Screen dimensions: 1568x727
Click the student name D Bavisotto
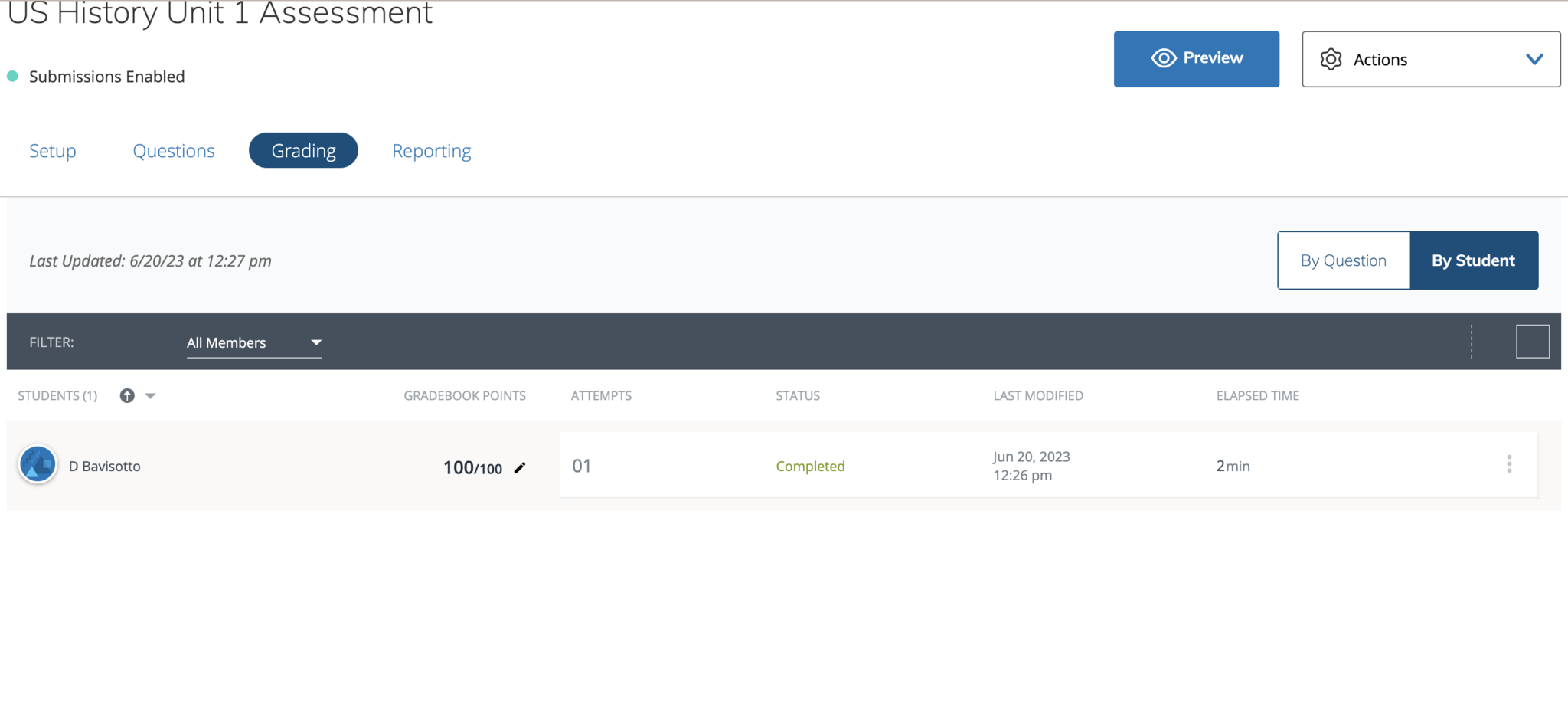(105, 466)
